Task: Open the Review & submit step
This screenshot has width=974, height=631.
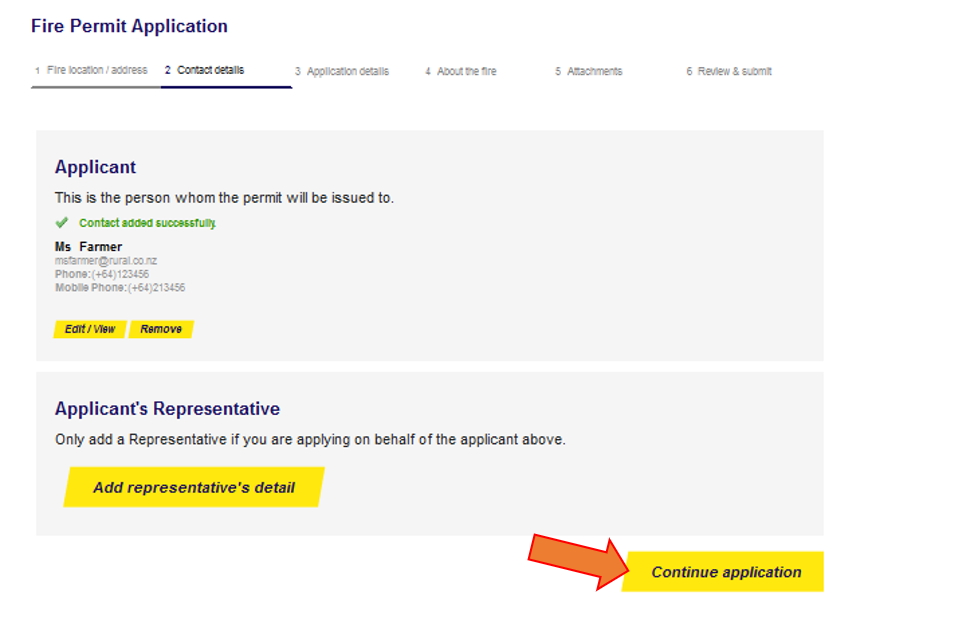Action: 729,71
